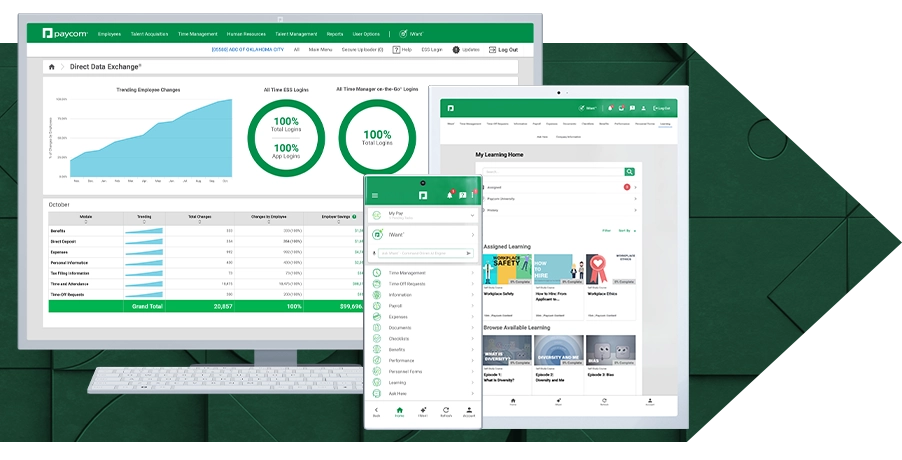
Task: Click the Log Out button on desktop
Action: pos(504,49)
